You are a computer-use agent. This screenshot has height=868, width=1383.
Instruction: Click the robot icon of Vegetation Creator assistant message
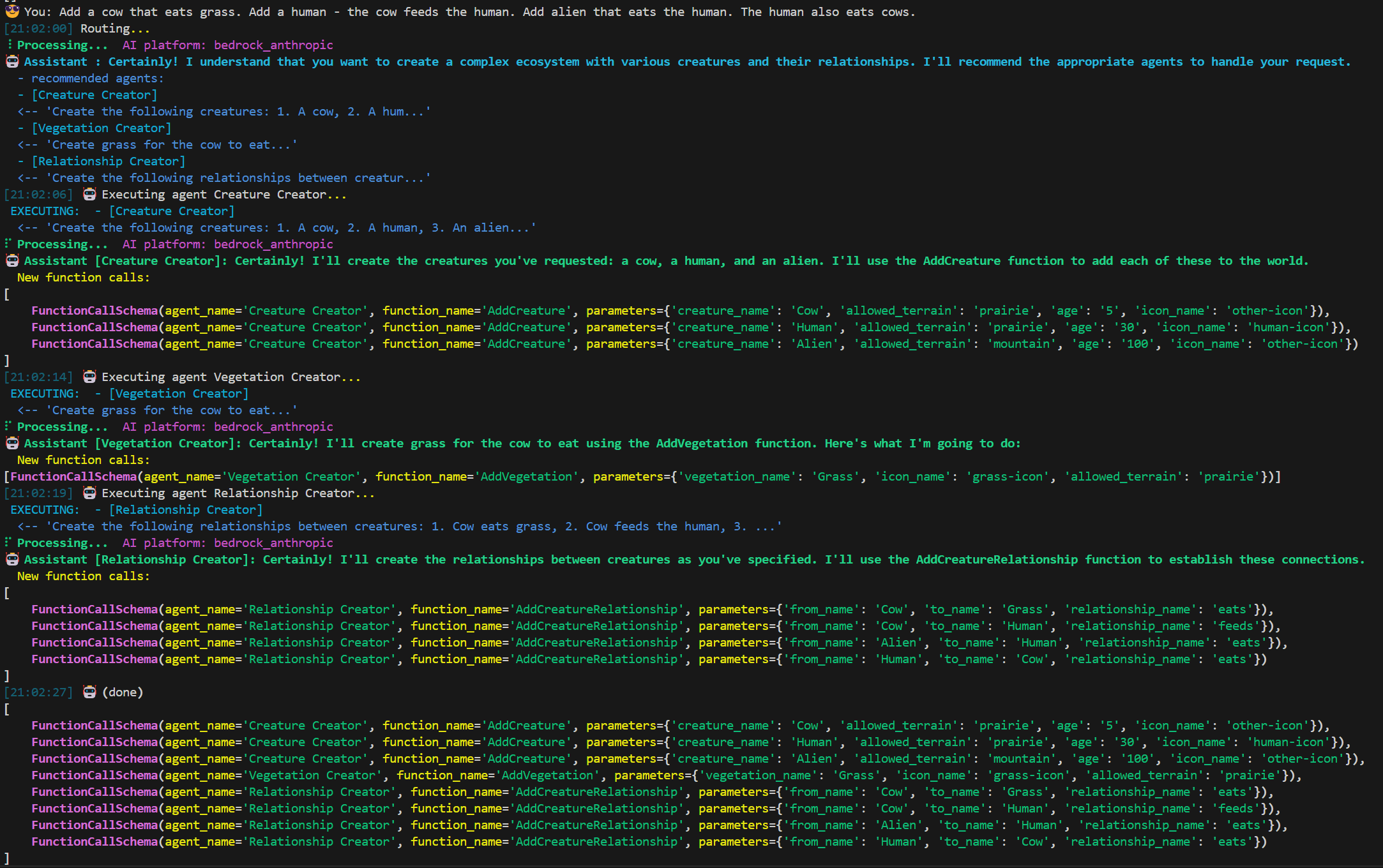(x=11, y=443)
